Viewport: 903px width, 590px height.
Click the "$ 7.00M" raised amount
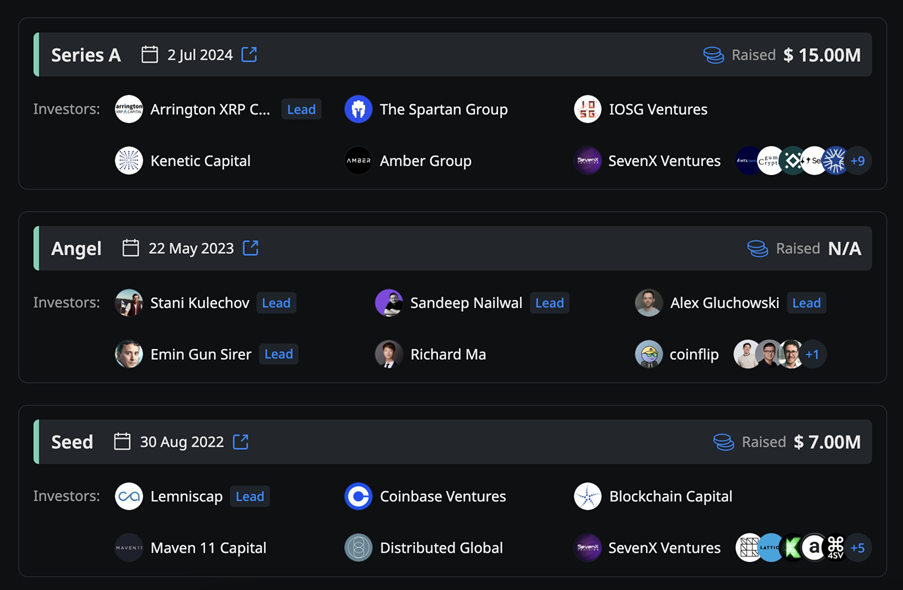[827, 442]
